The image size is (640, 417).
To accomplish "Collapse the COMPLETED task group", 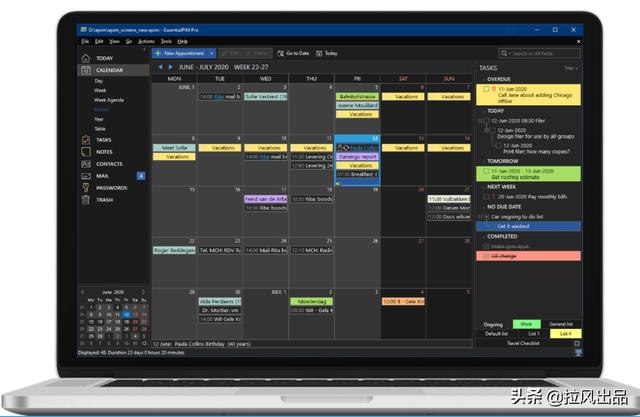I will (x=484, y=237).
